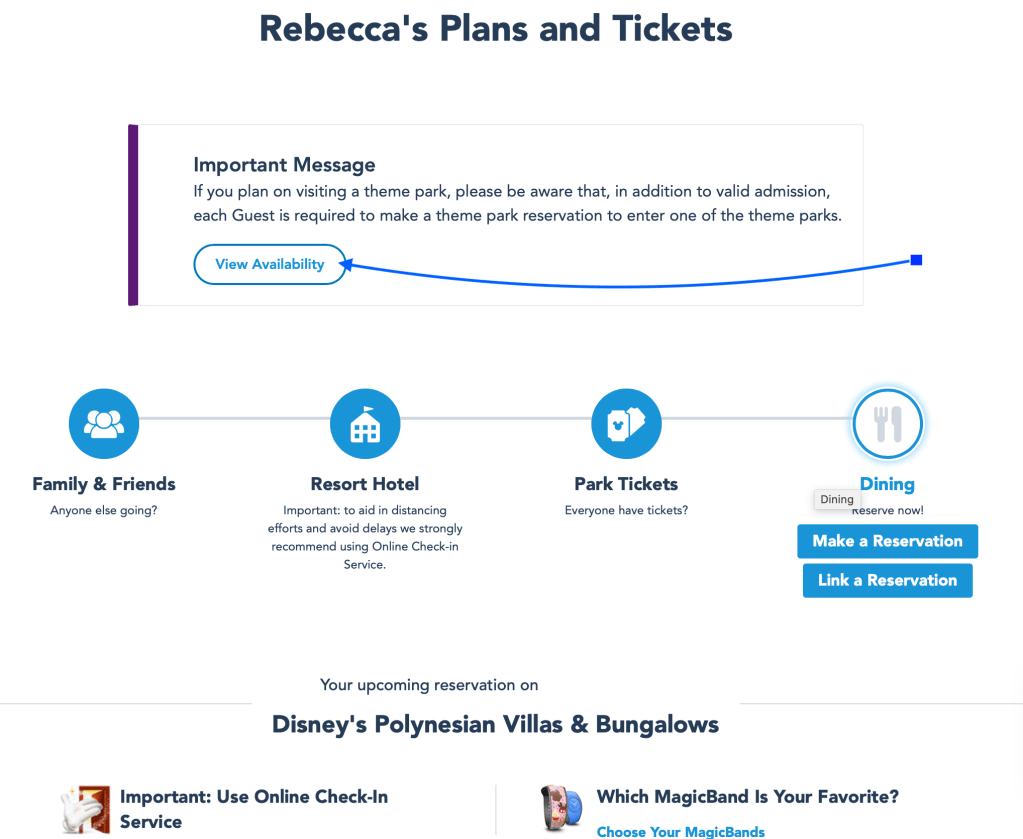Click the Family & Friends people icon
Screen dimensions: 1023x839
coord(104,424)
